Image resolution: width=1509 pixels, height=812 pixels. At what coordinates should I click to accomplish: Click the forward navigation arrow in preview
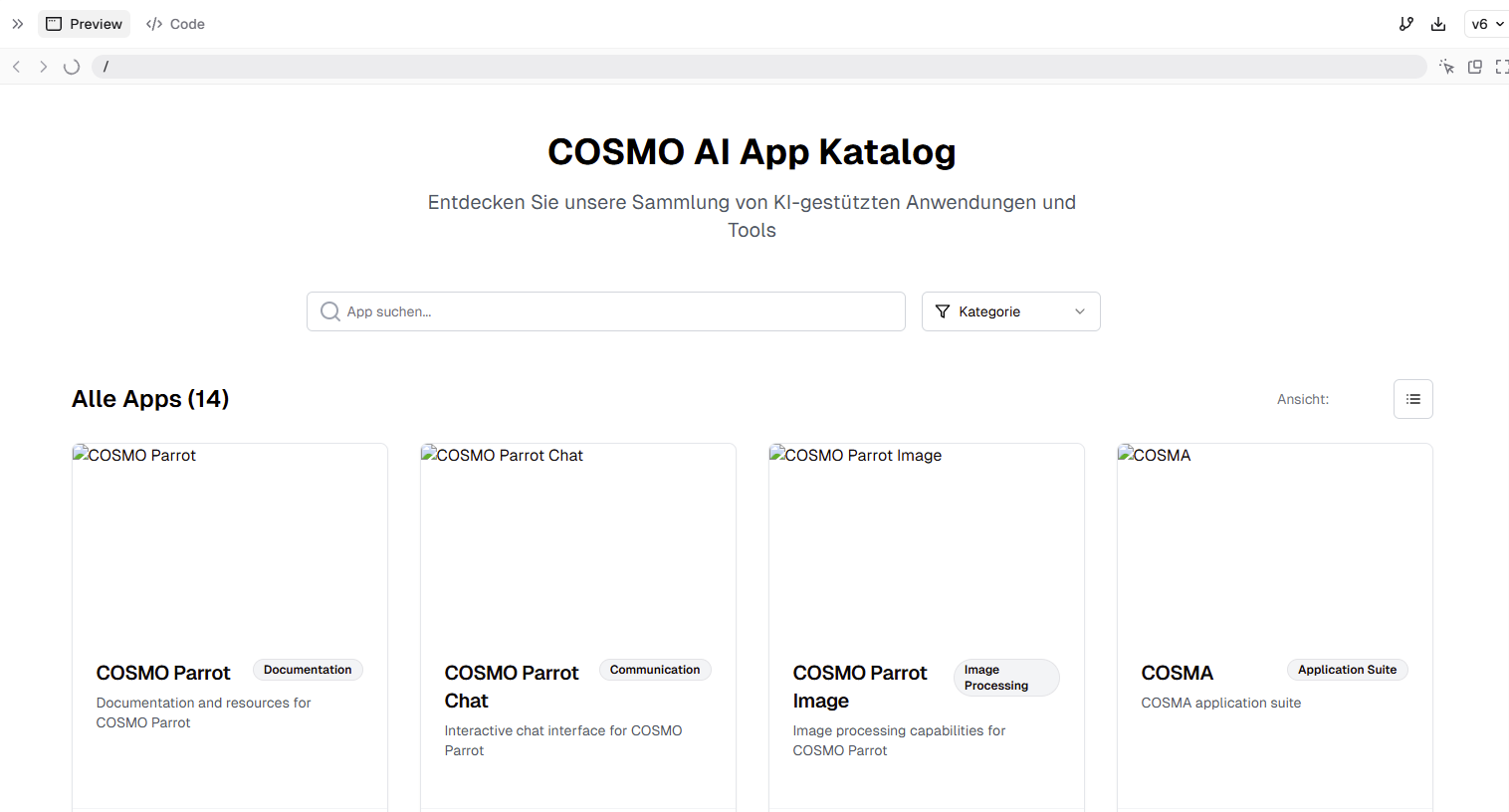click(x=43, y=67)
